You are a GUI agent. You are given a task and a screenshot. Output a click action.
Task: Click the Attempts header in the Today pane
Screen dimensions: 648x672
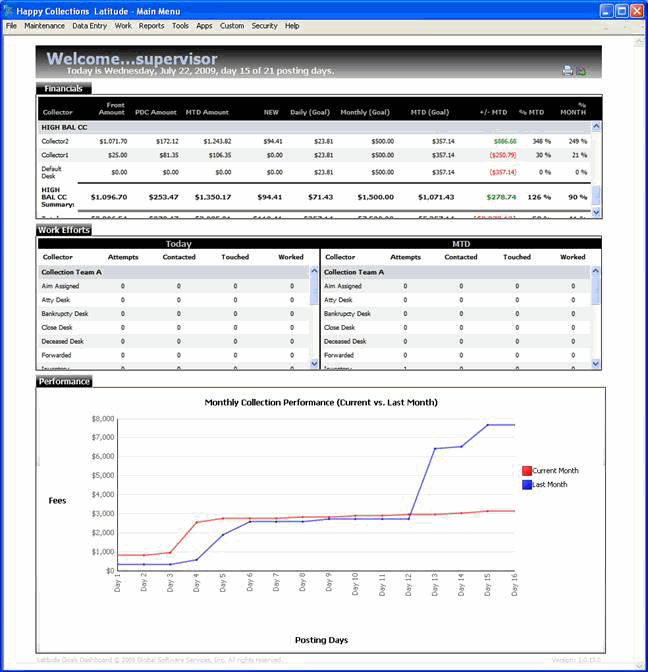[123, 257]
